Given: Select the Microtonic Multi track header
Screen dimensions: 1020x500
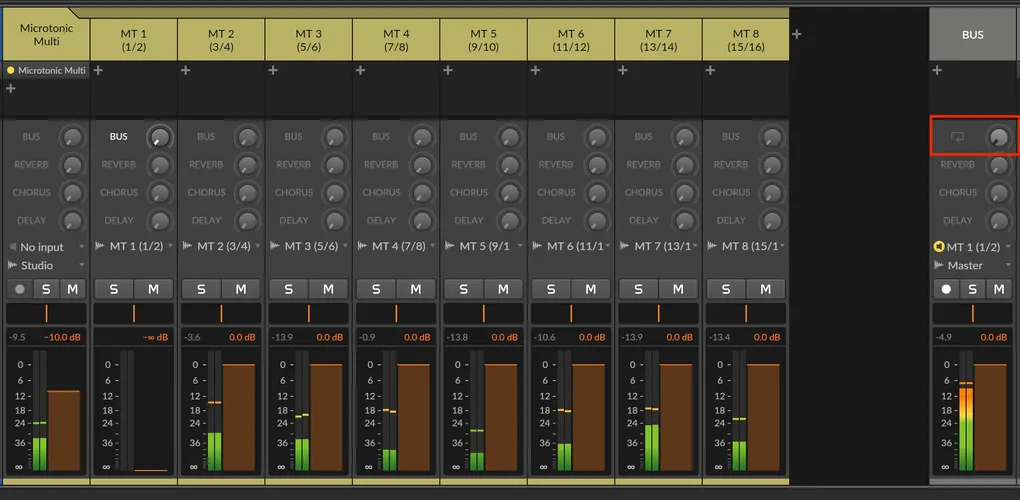Looking at the screenshot, I should [x=46, y=34].
